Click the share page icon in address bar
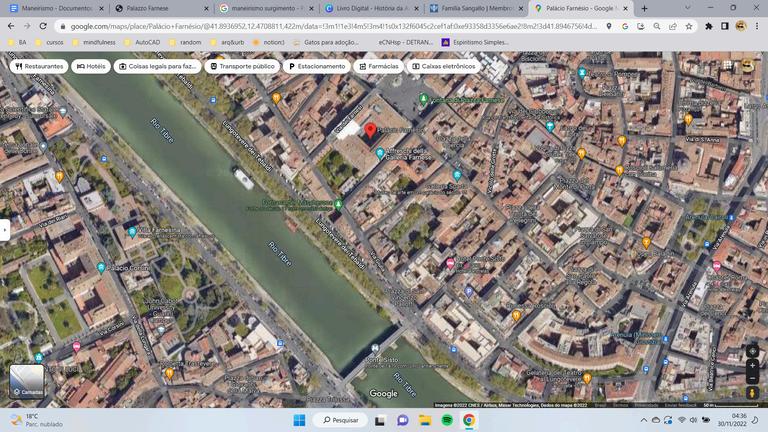Image resolution: width=768 pixels, height=432 pixels. [673, 26]
